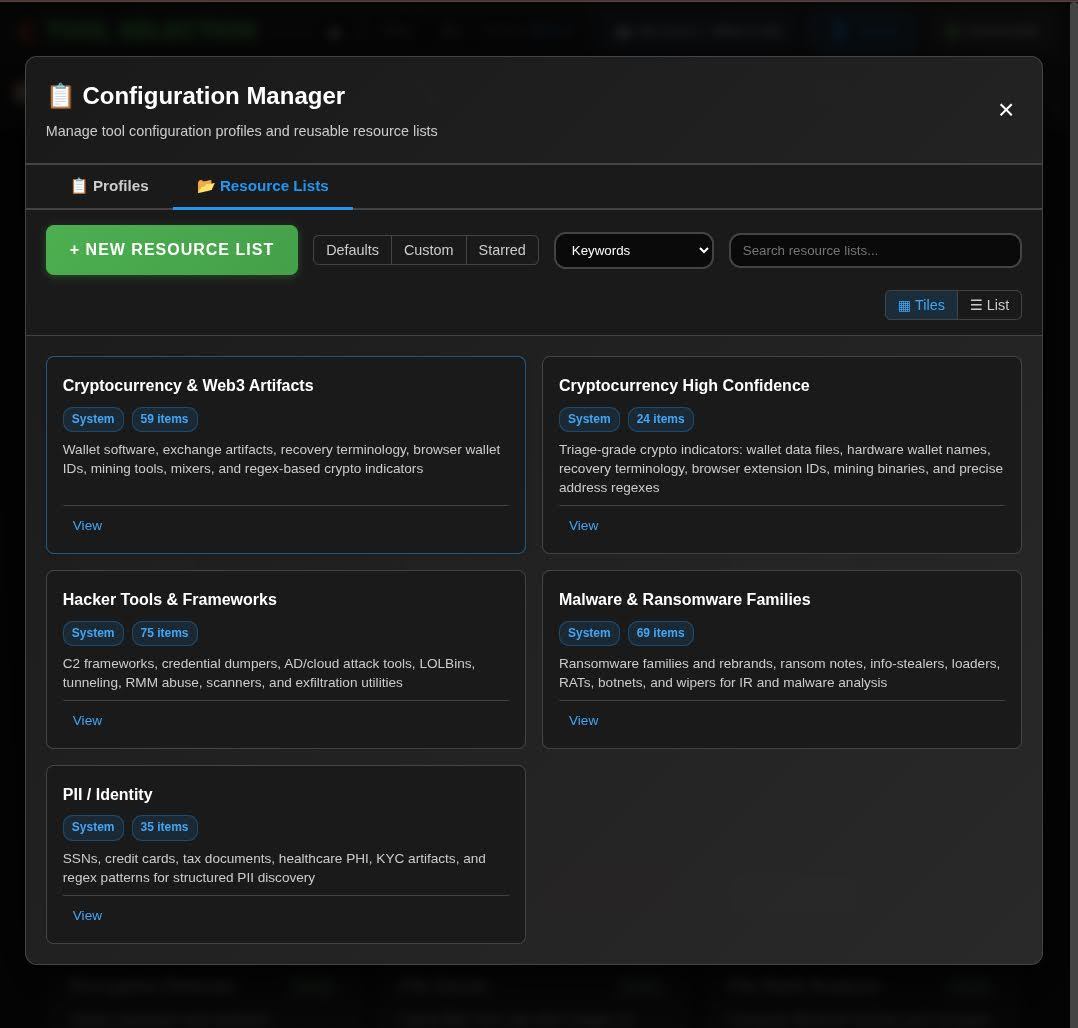This screenshot has height=1028, width=1078.
Task: View the Cryptocurrency High Confidence list
Action: (583, 525)
